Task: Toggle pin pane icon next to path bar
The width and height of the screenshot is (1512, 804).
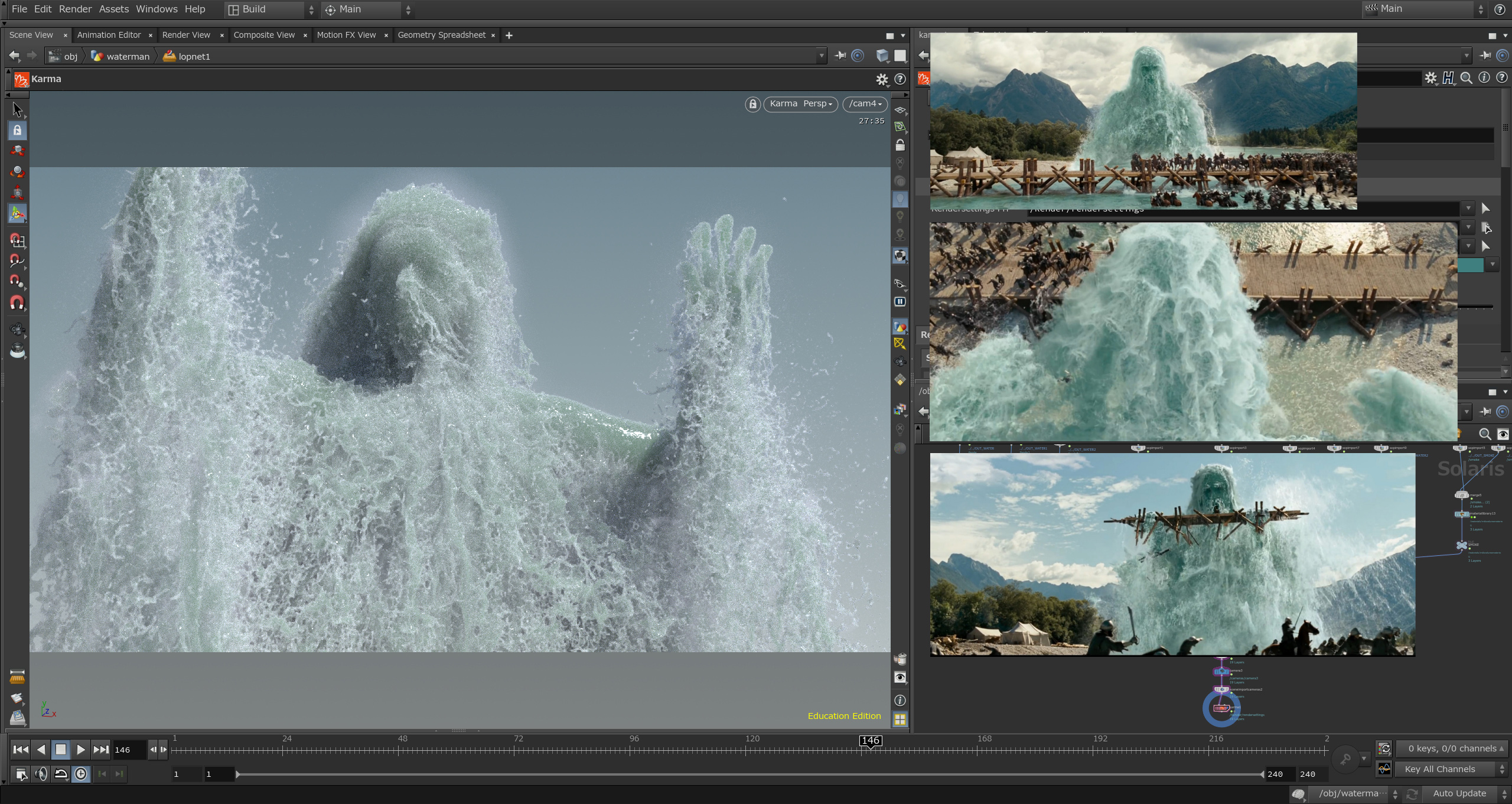Action: (840, 56)
